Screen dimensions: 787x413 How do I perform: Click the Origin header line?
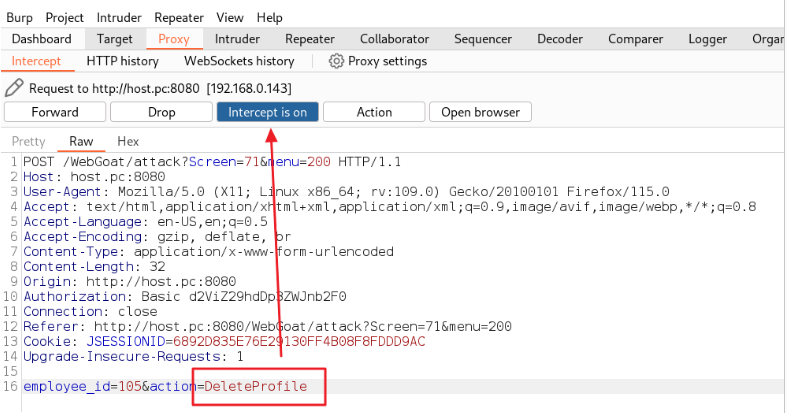tap(129, 282)
